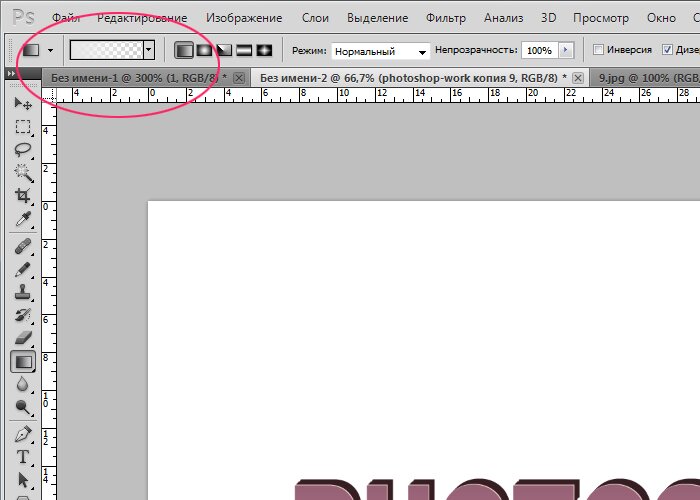700x500 pixels.
Task: Select the Blur tool
Action: click(23, 384)
